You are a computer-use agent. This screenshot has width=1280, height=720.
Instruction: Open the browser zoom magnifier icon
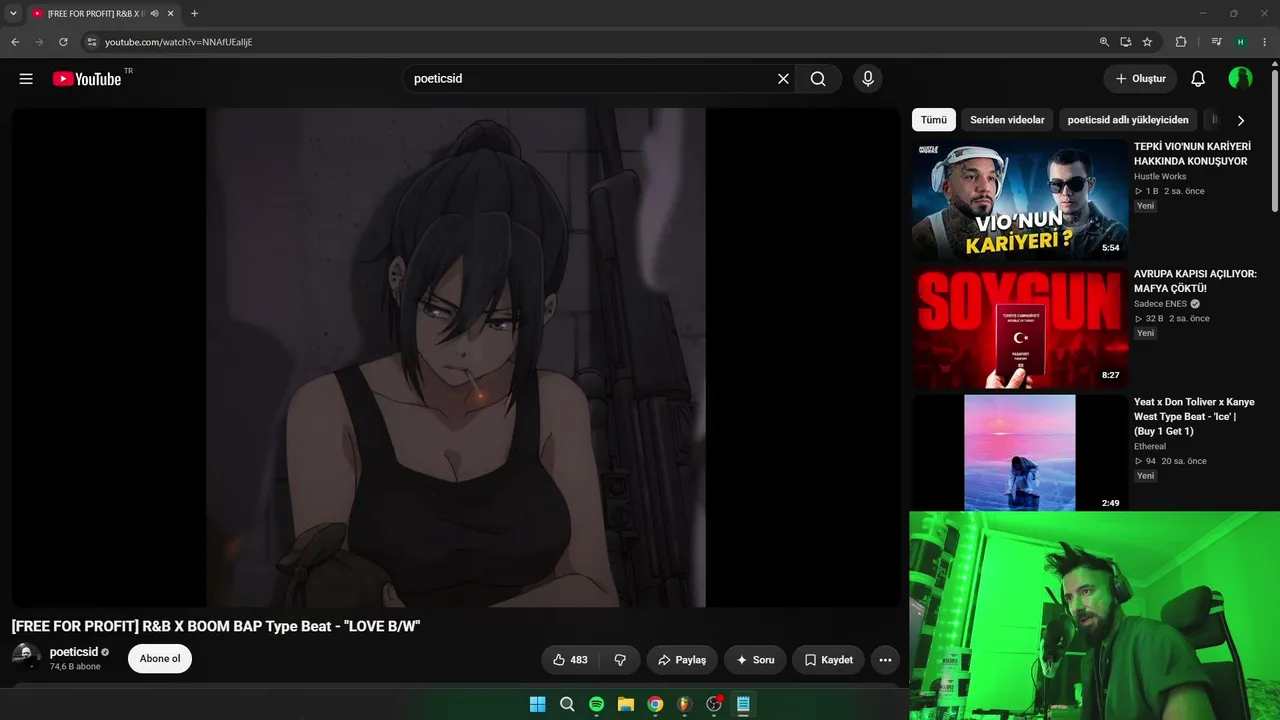[x=1104, y=42]
